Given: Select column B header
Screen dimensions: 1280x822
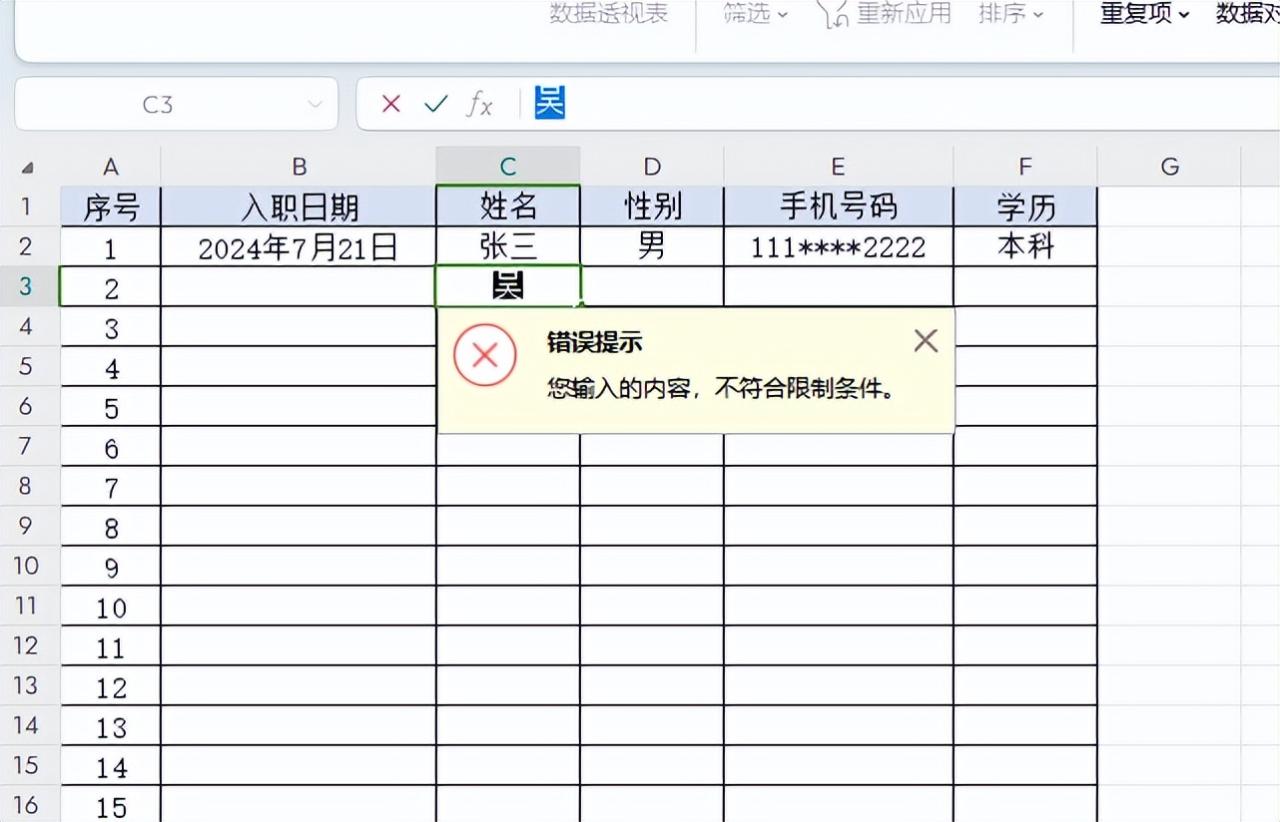Looking at the screenshot, I should coord(299,166).
